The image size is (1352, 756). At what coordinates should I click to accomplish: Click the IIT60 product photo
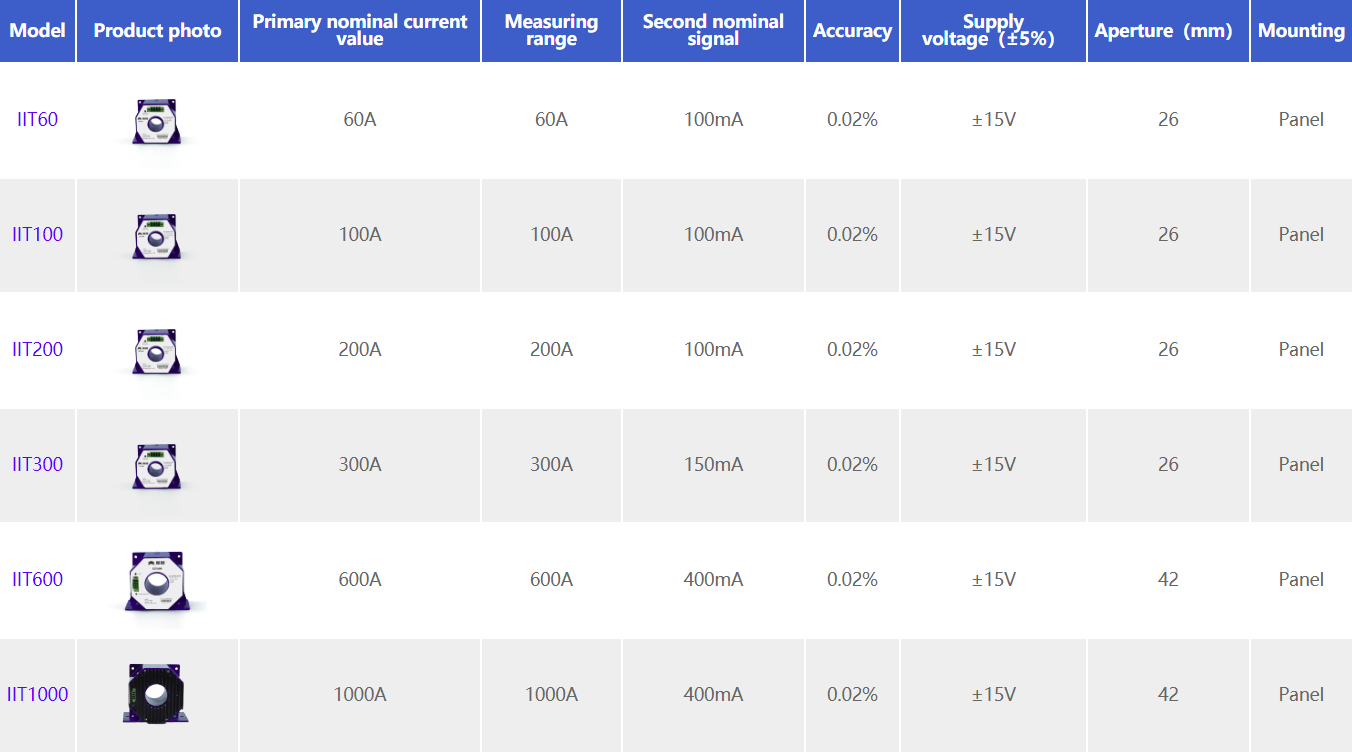tap(157, 121)
